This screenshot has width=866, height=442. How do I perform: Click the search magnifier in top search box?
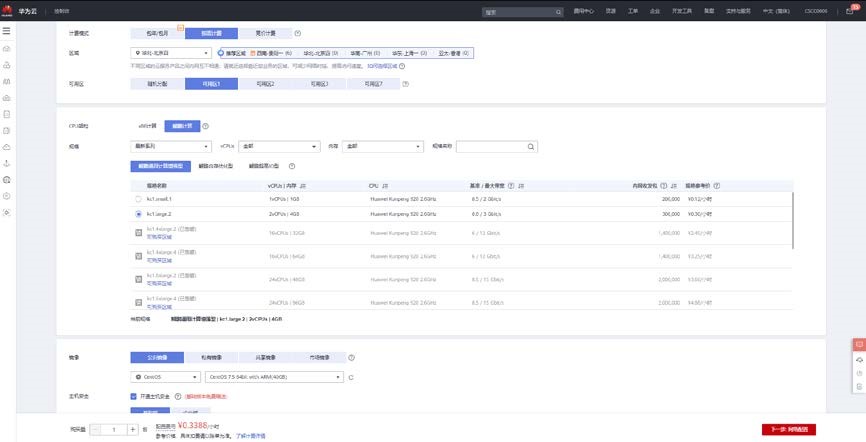558,12
